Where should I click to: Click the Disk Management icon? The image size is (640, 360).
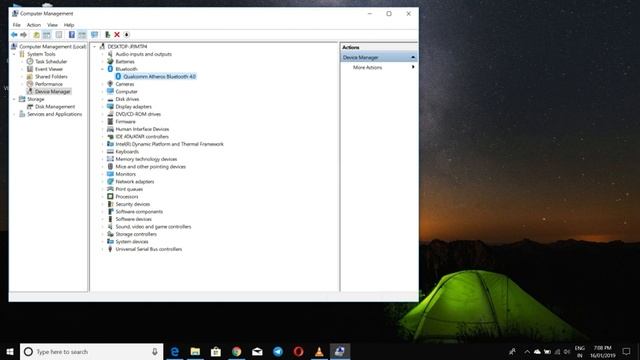[30, 107]
